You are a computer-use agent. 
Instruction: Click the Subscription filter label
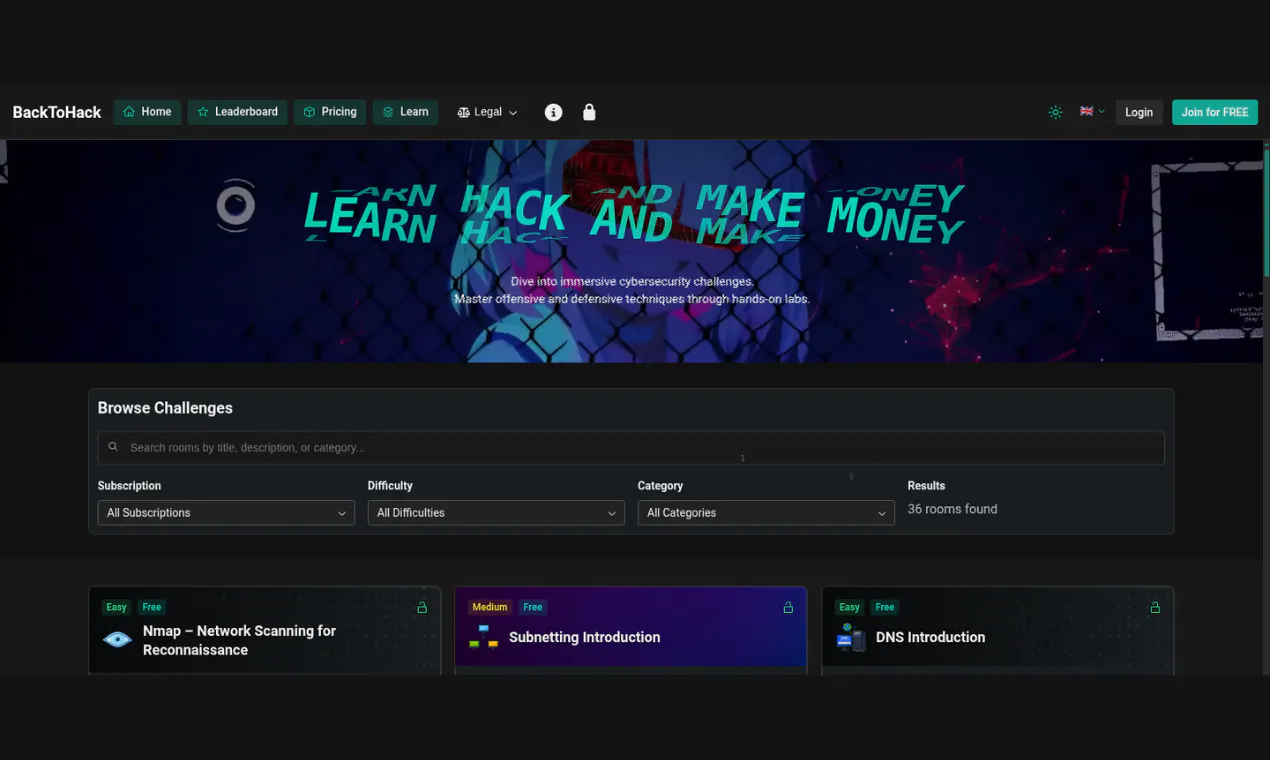click(129, 486)
